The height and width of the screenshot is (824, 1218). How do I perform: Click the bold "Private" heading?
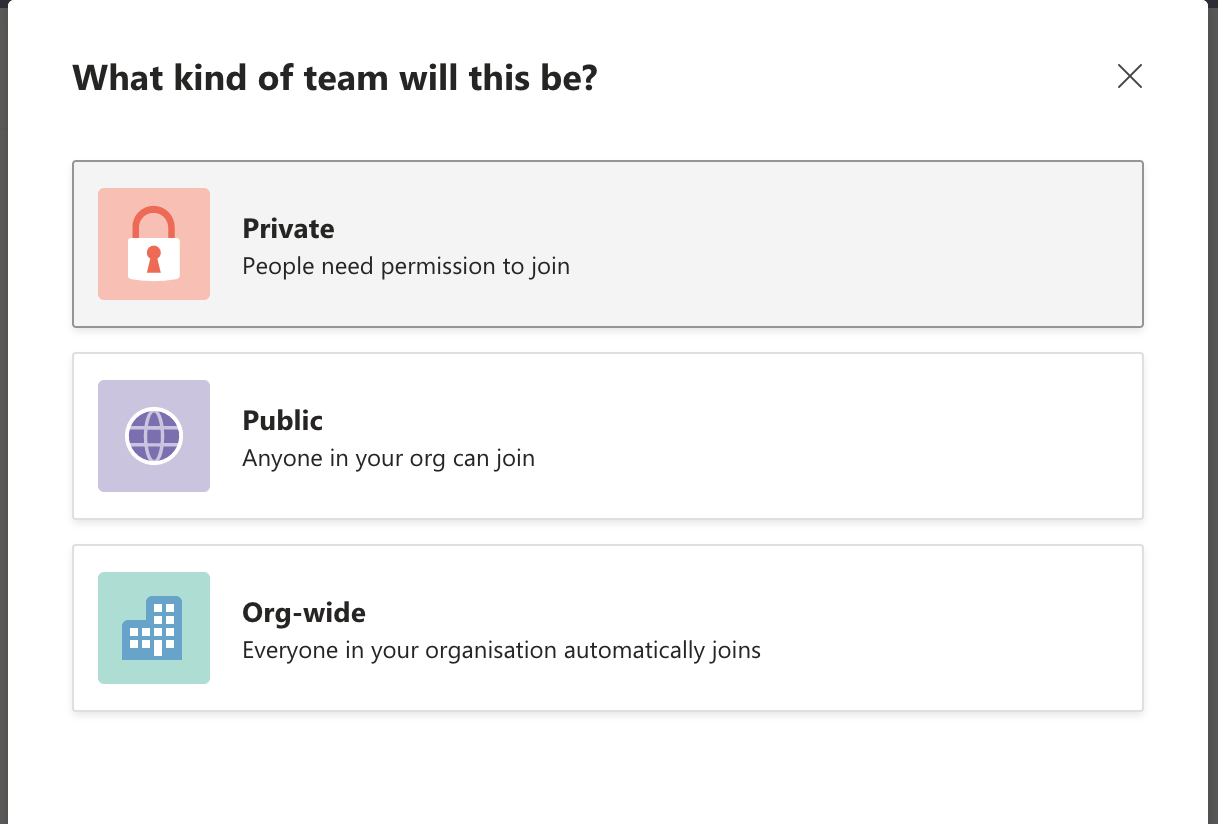(288, 229)
